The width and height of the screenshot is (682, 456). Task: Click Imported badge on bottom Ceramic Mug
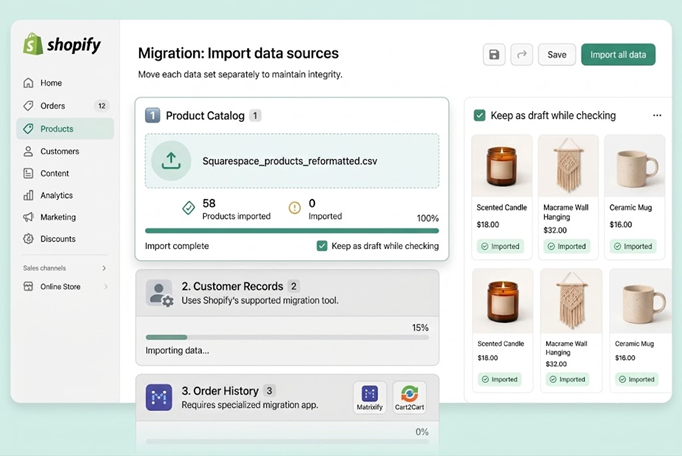click(636, 379)
